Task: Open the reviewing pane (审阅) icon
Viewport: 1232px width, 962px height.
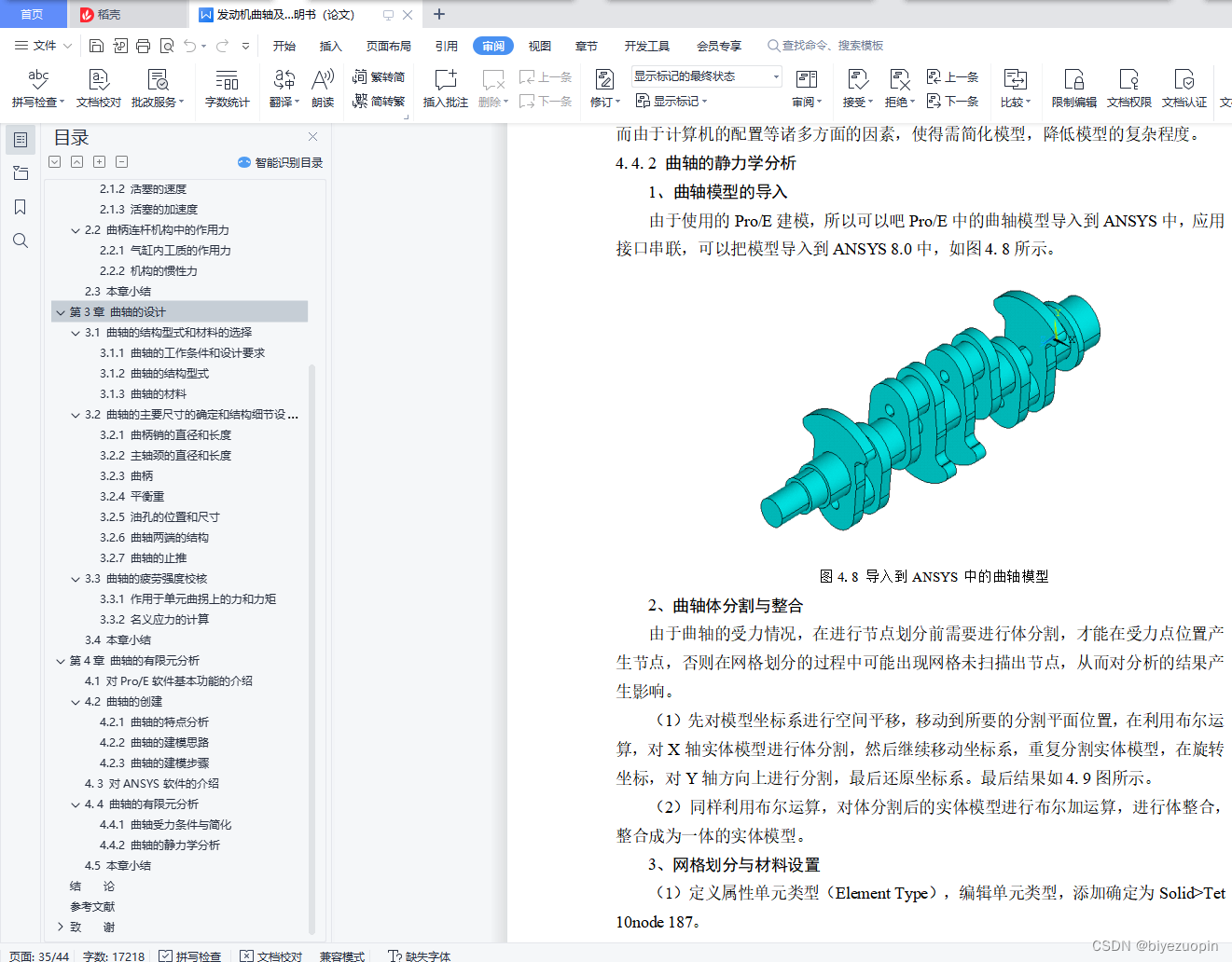Action: (x=806, y=80)
